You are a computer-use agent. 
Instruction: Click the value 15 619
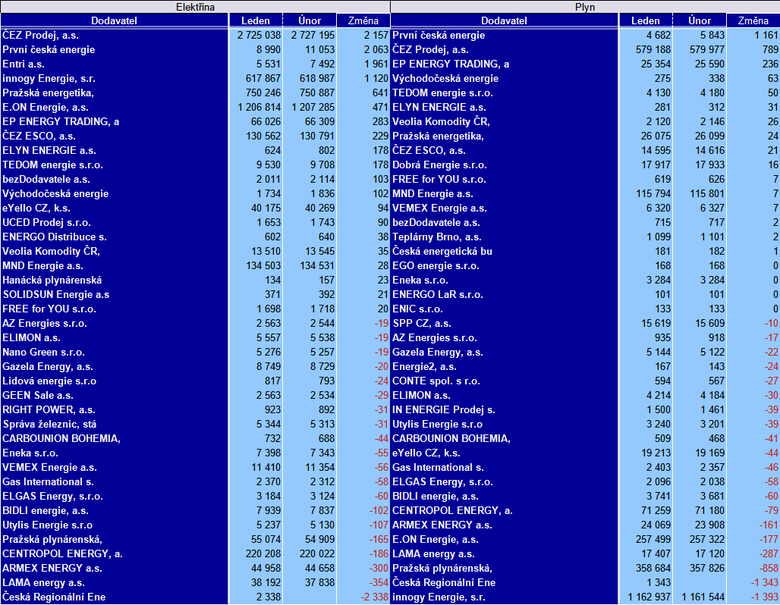(x=656, y=324)
